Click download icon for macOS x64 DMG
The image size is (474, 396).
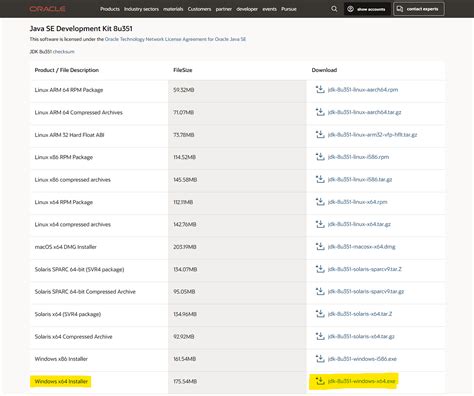320,247
